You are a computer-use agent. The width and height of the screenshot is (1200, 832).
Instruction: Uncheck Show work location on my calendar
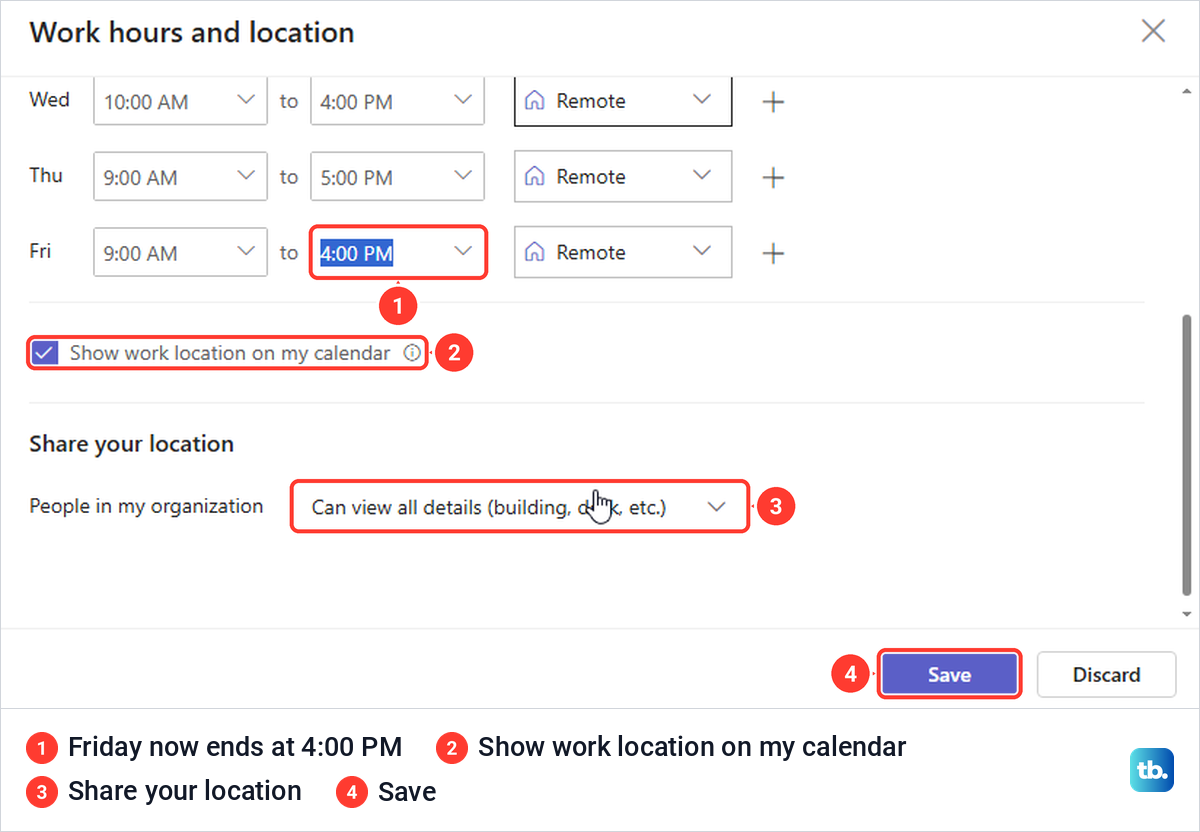(x=44, y=353)
